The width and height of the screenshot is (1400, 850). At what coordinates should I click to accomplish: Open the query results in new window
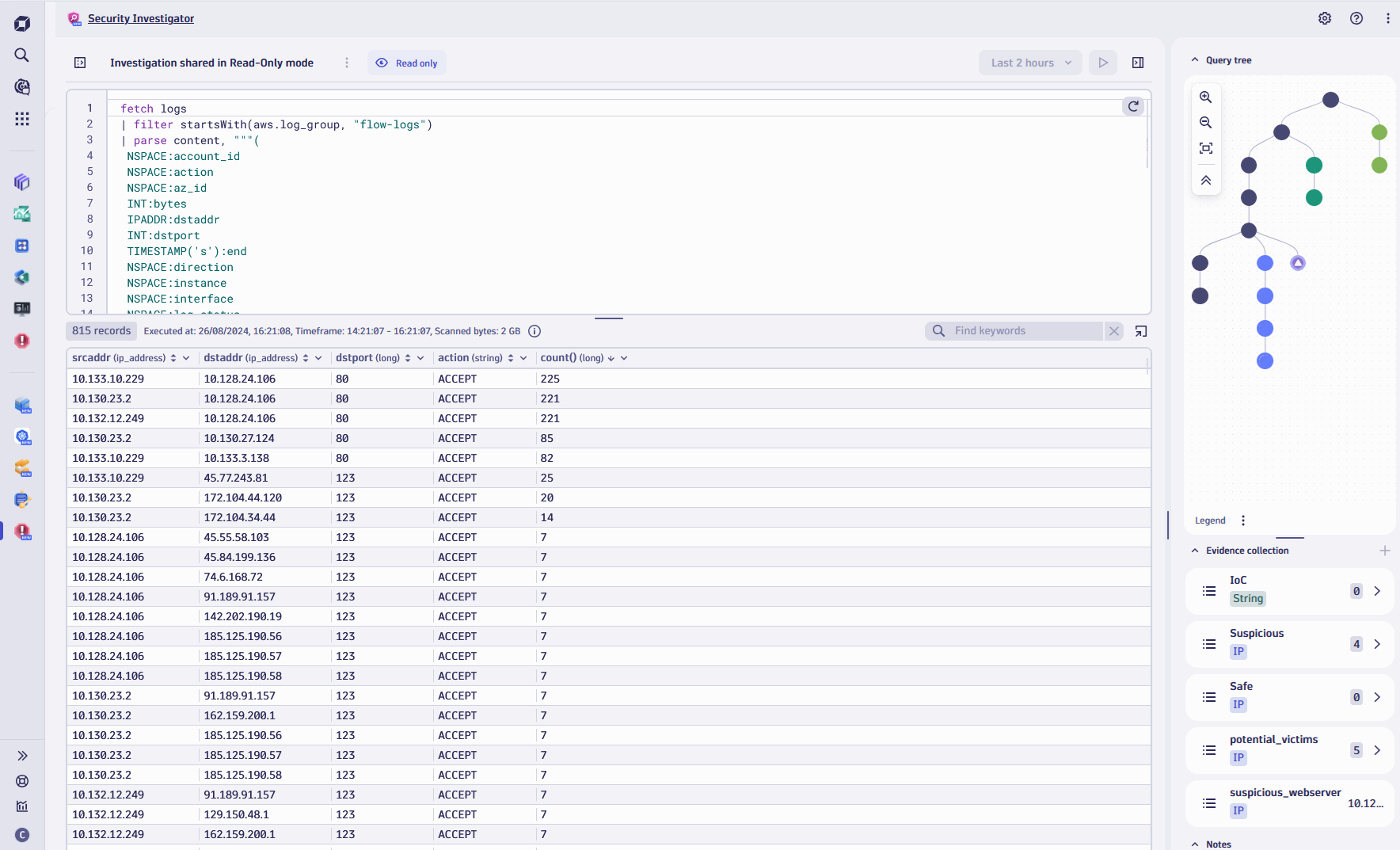click(1141, 330)
